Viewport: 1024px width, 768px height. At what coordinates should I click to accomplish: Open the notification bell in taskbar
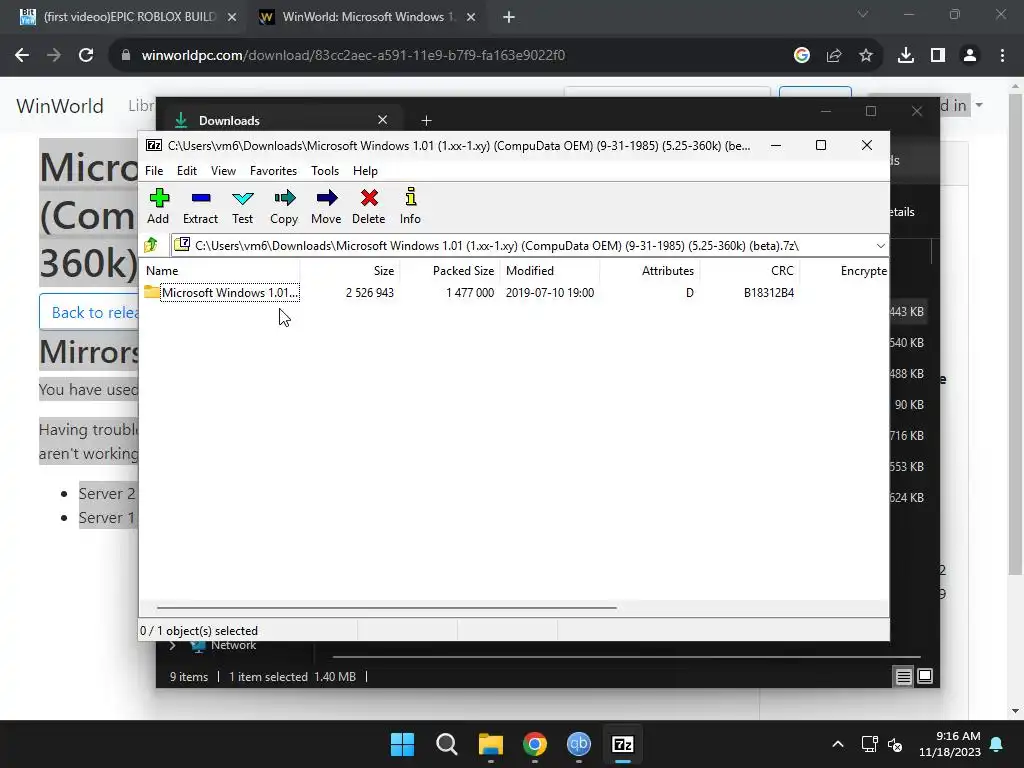pos(997,744)
